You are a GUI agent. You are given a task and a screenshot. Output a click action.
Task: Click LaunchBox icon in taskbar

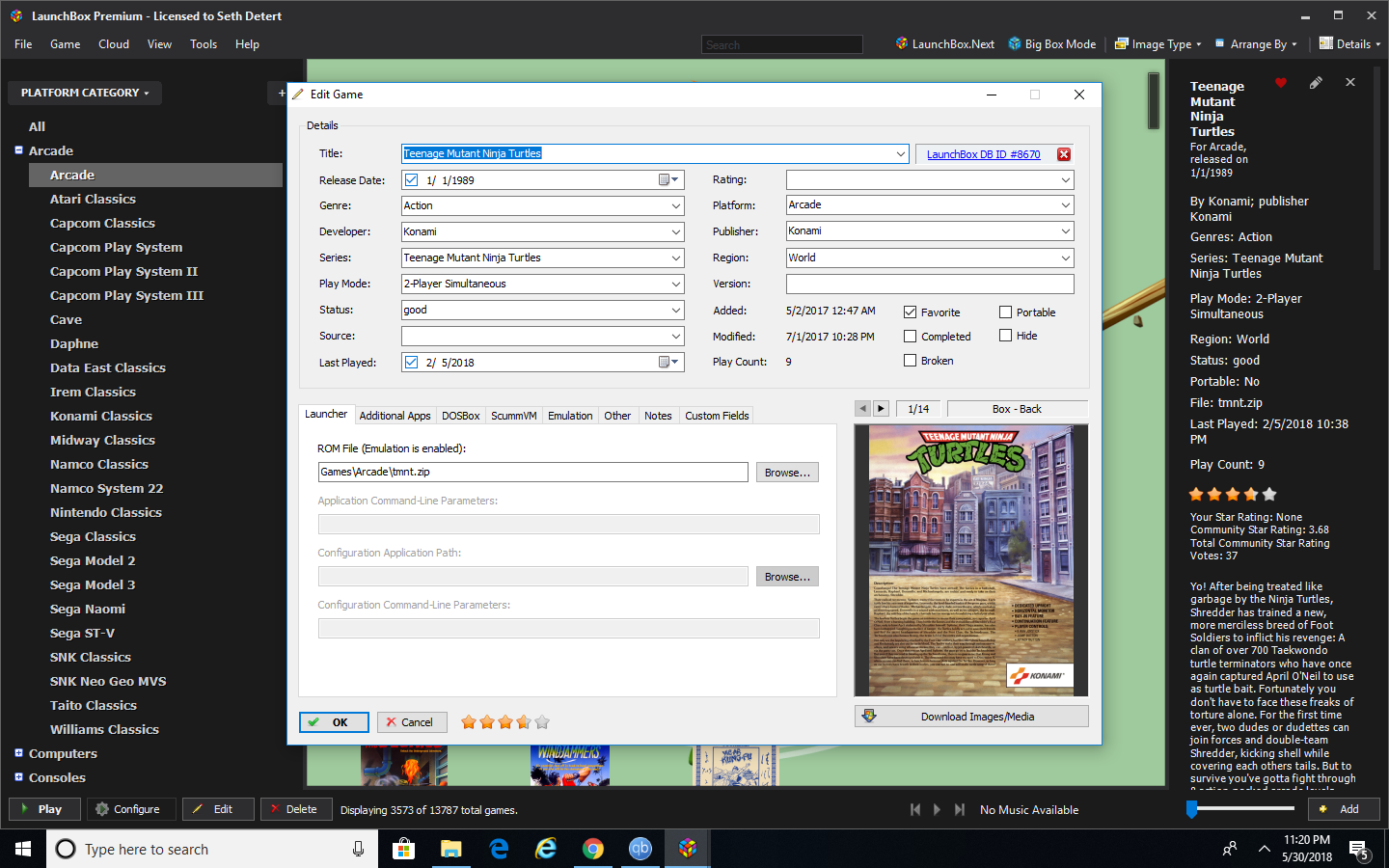pyautogui.click(x=688, y=849)
